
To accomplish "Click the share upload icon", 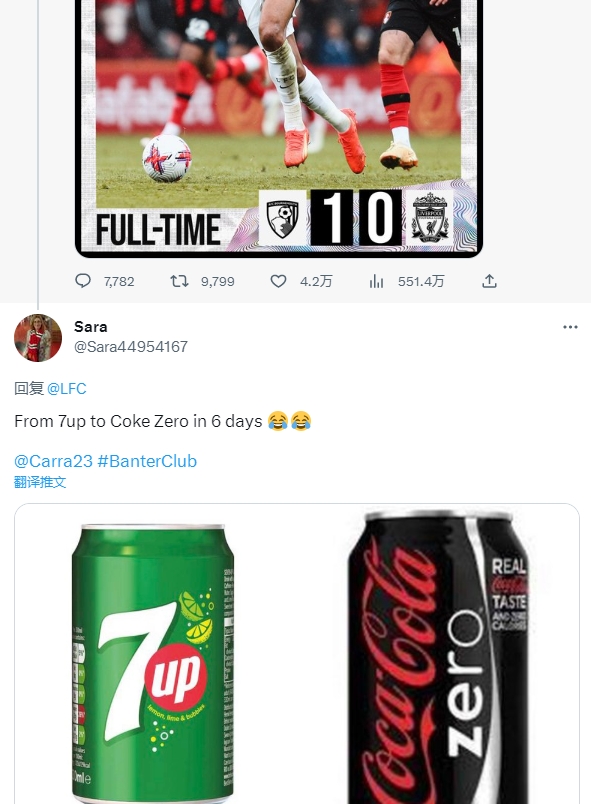I will pyautogui.click(x=490, y=281).
